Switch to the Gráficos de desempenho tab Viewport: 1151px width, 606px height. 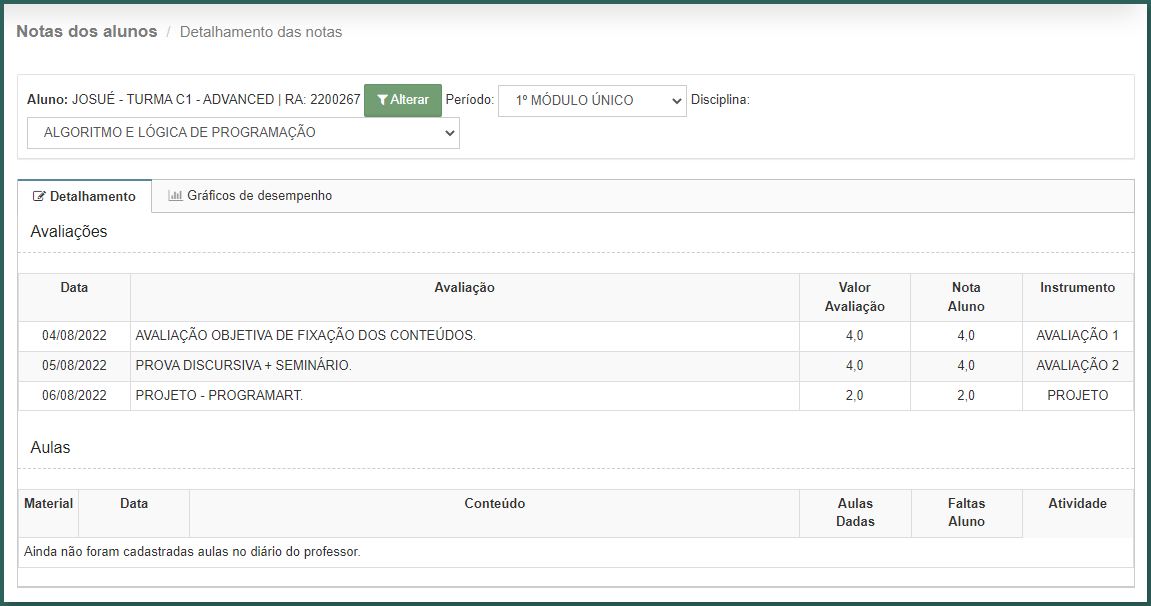[x=259, y=196]
